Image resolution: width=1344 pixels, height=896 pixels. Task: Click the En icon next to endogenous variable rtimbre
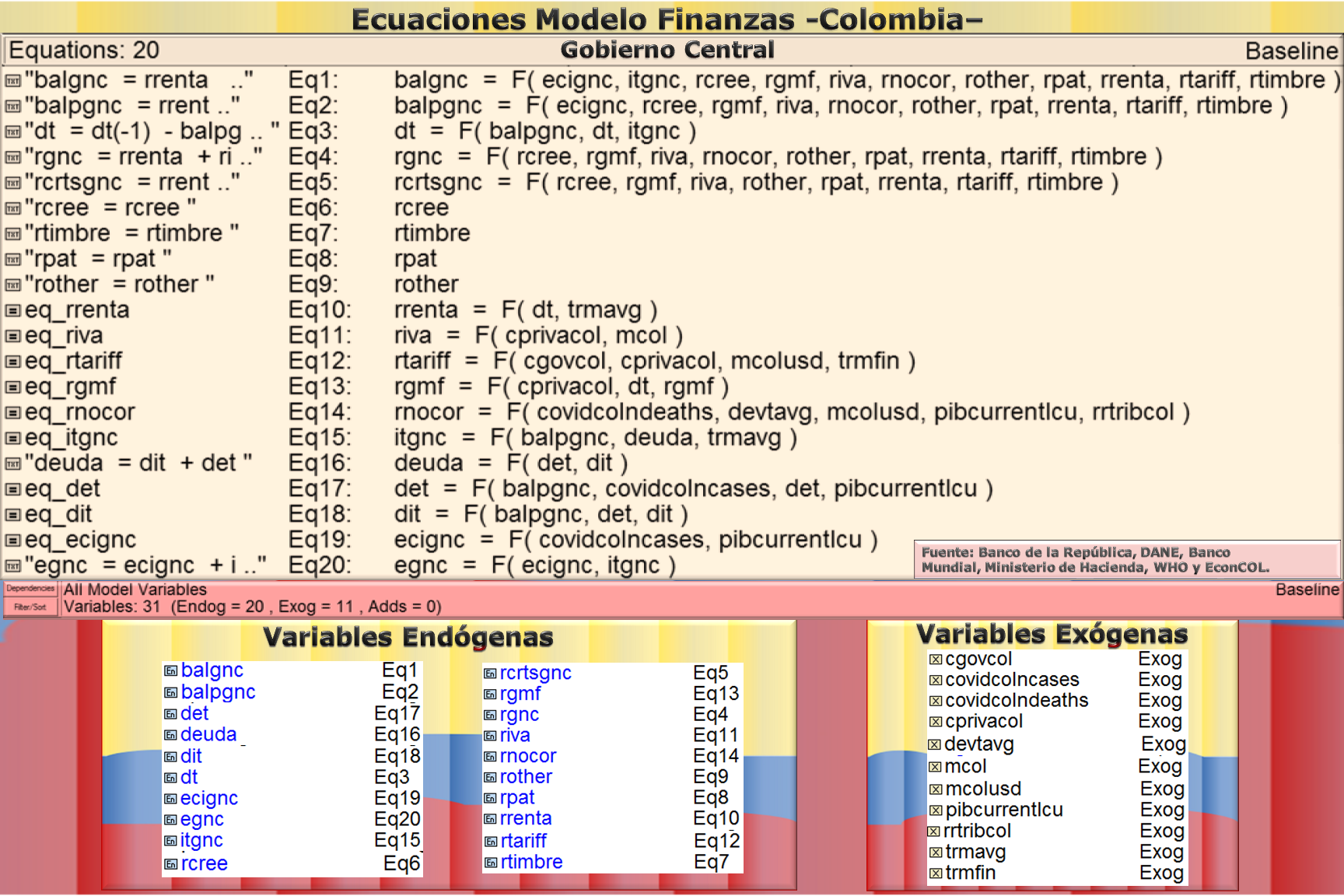pyautogui.click(x=490, y=863)
